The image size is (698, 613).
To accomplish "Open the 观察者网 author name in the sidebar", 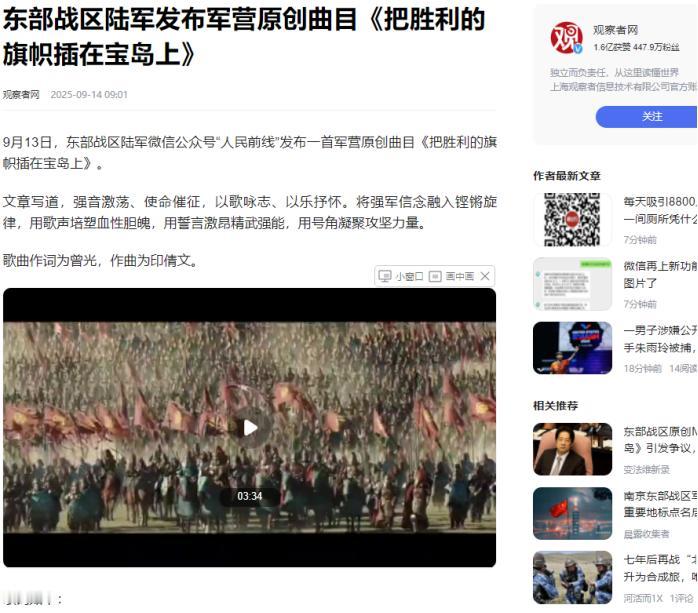I will pyautogui.click(x=615, y=30).
